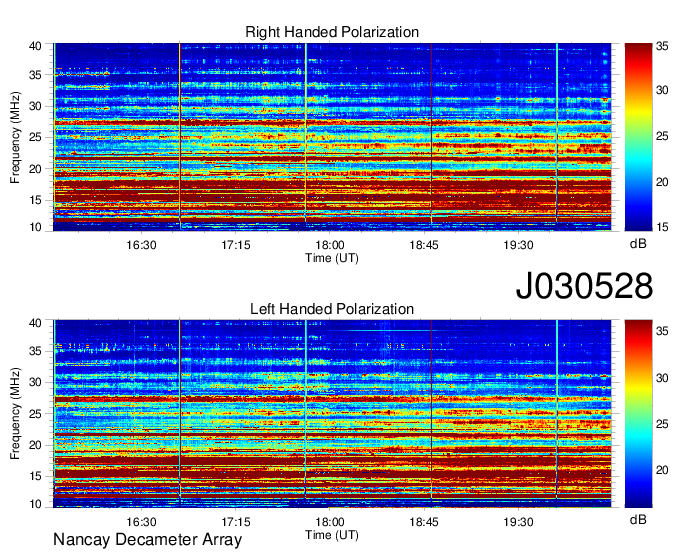Screen dimensions: 680x552
Task: Click the 18:00 time tick of Right Handed plot
Action: pos(330,245)
